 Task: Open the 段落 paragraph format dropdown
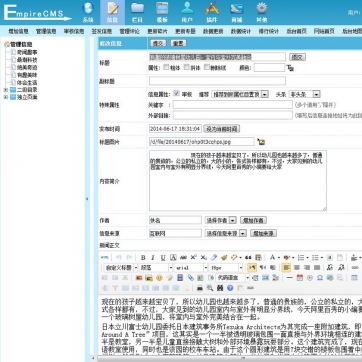tap(156, 268)
